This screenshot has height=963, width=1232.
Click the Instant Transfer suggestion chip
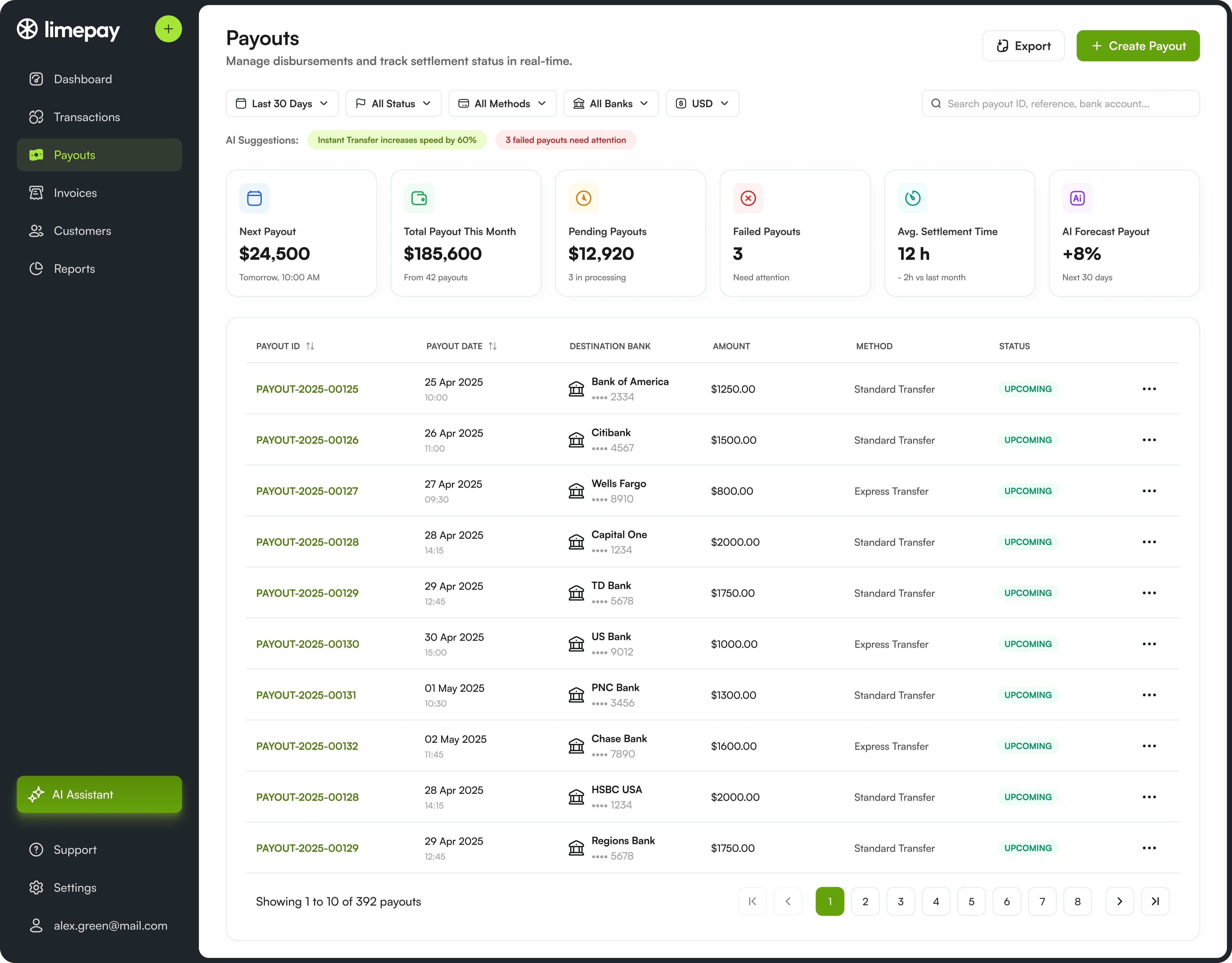point(397,140)
